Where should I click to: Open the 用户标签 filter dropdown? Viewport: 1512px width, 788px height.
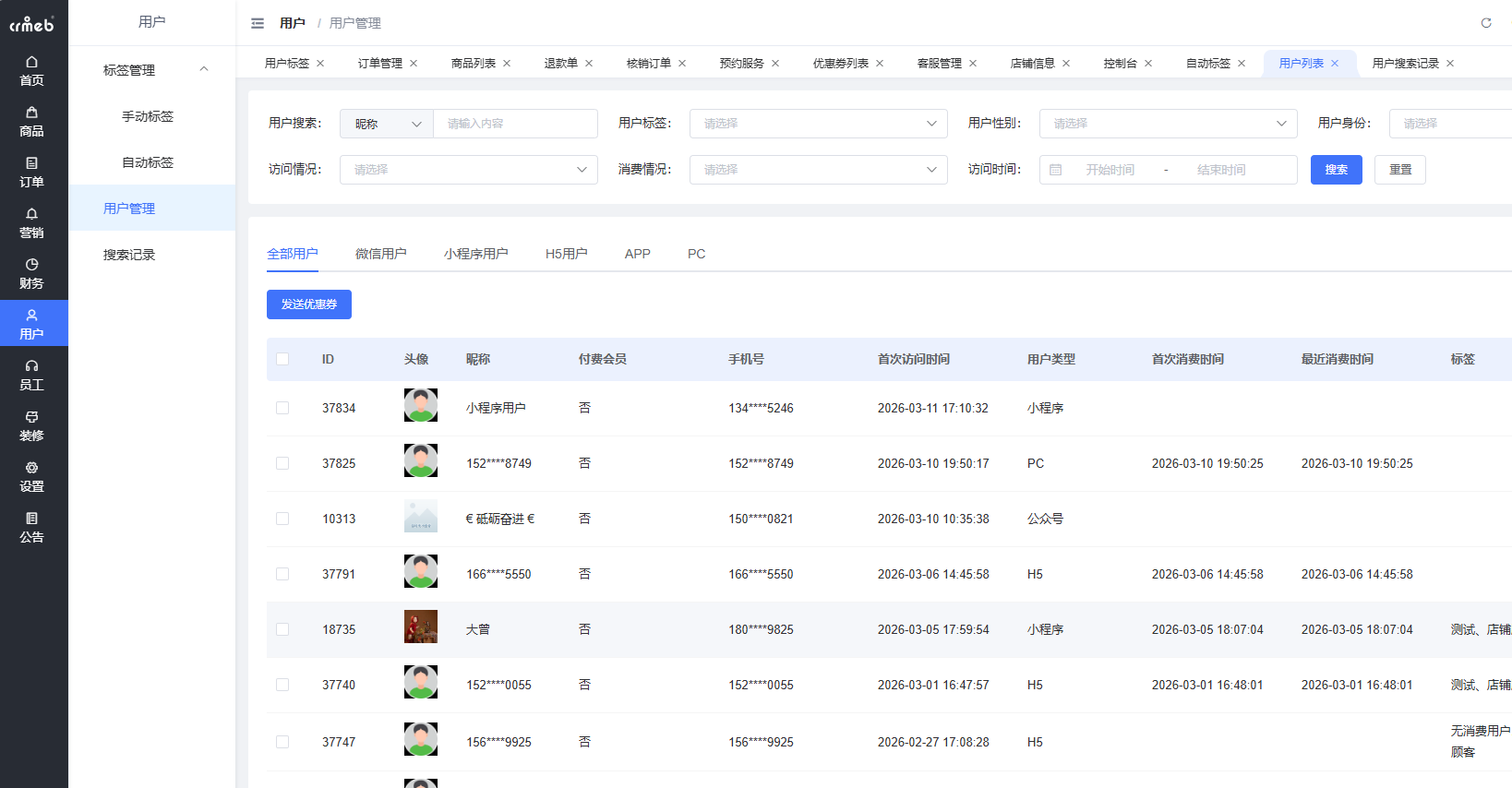(x=818, y=124)
